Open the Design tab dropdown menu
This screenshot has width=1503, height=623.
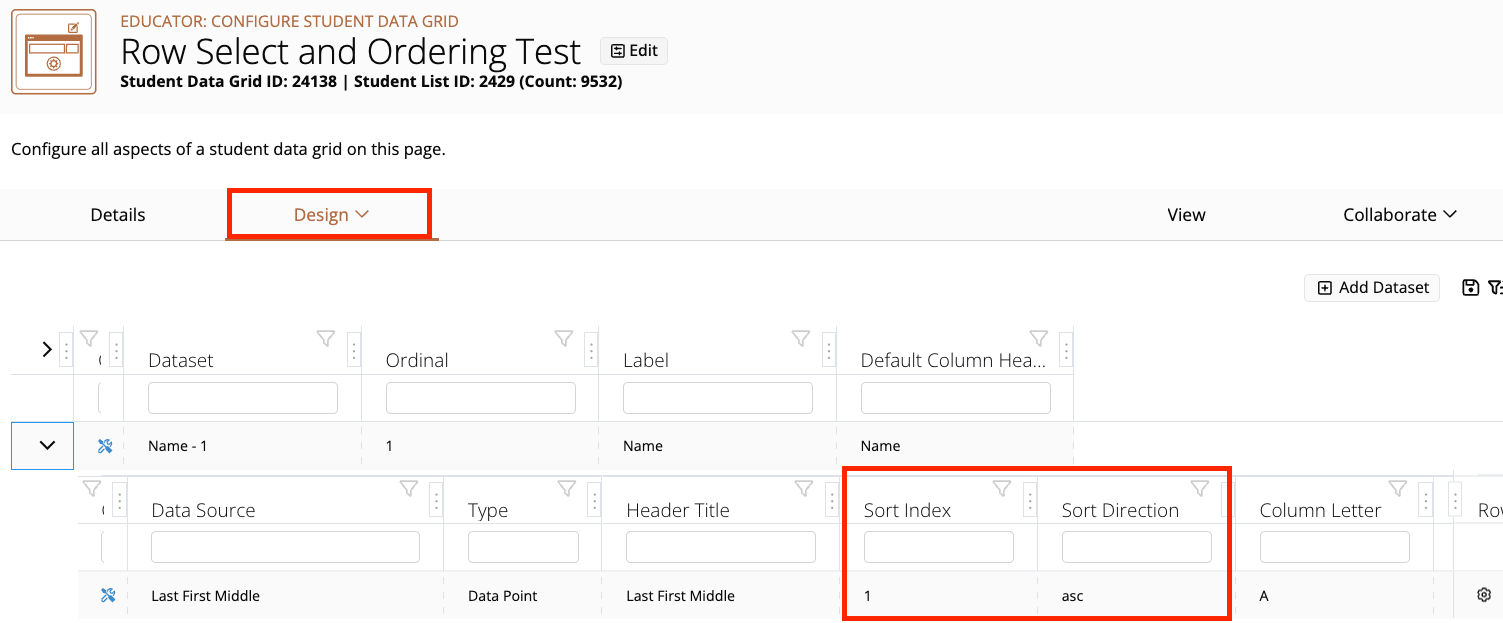click(x=329, y=214)
